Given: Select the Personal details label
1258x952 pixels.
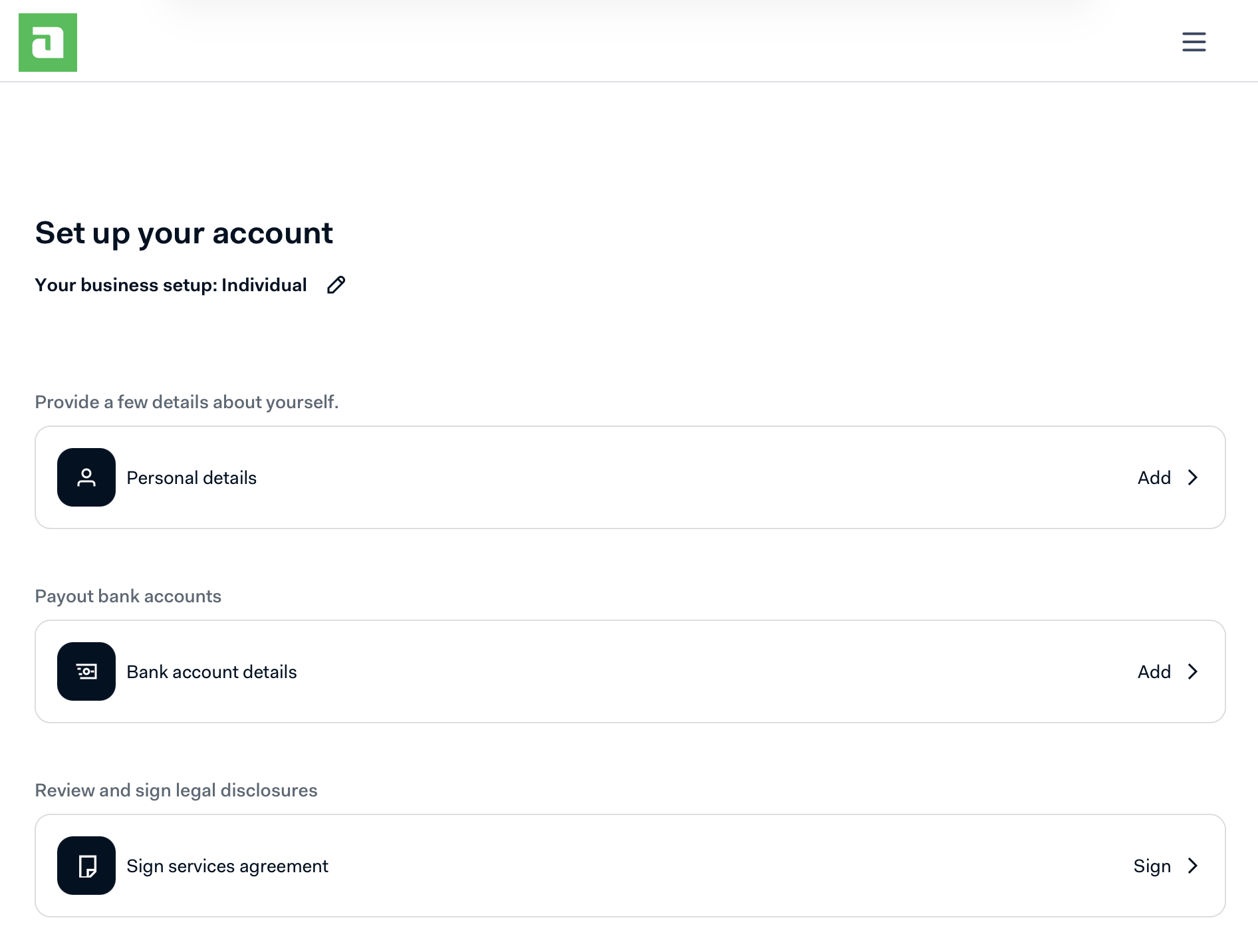Looking at the screenshot, I should pyautogui.click(x=191, y=478).
